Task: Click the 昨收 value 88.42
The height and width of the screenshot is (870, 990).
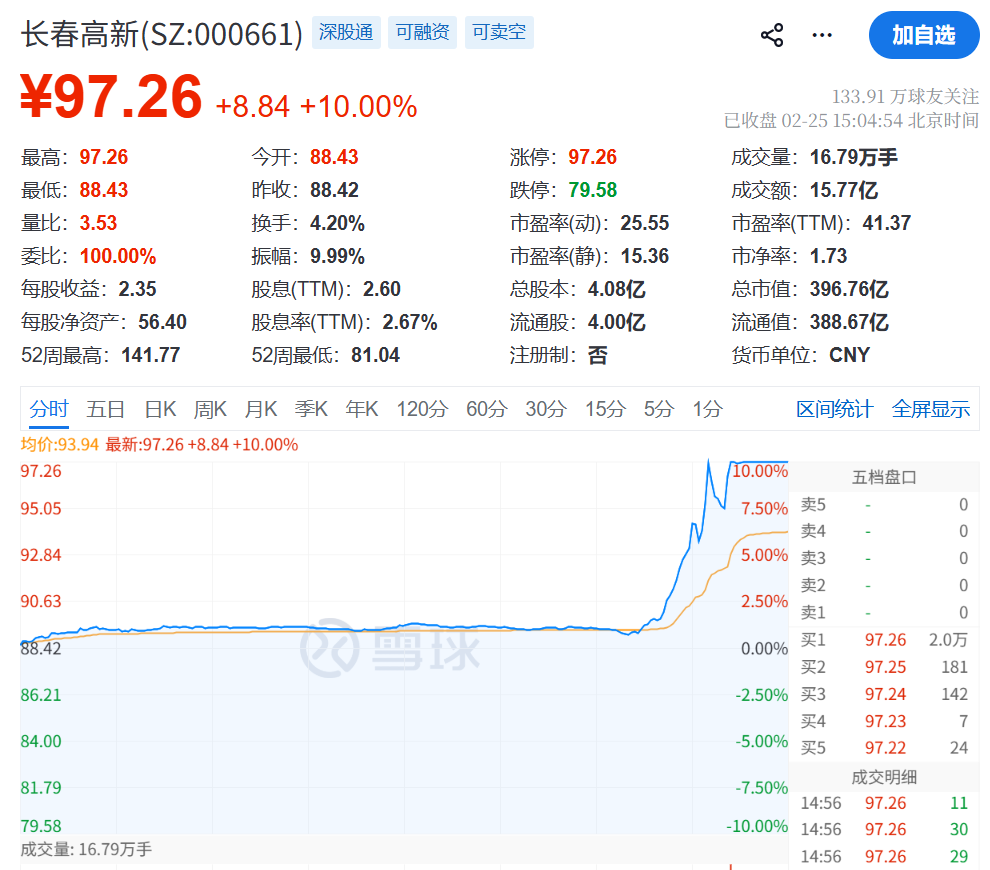Action: [x=334, y=190]
